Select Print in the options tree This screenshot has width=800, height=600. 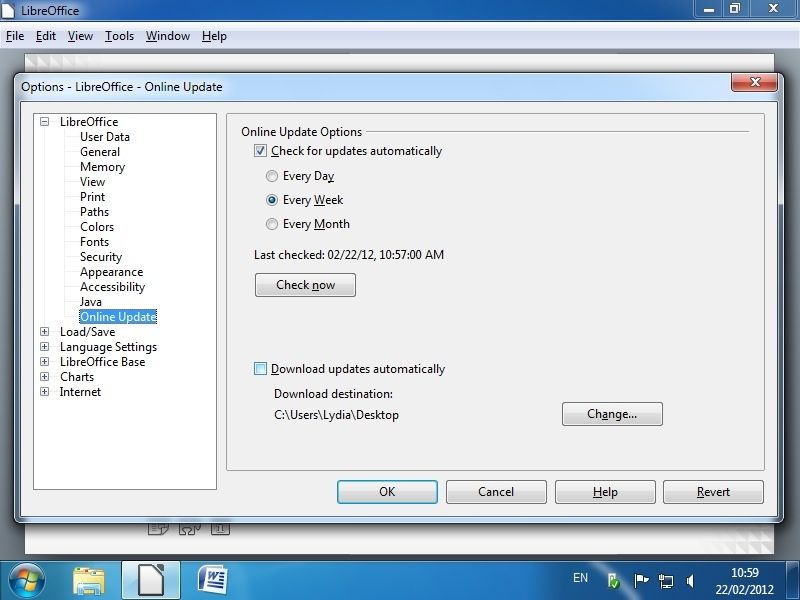92,197
